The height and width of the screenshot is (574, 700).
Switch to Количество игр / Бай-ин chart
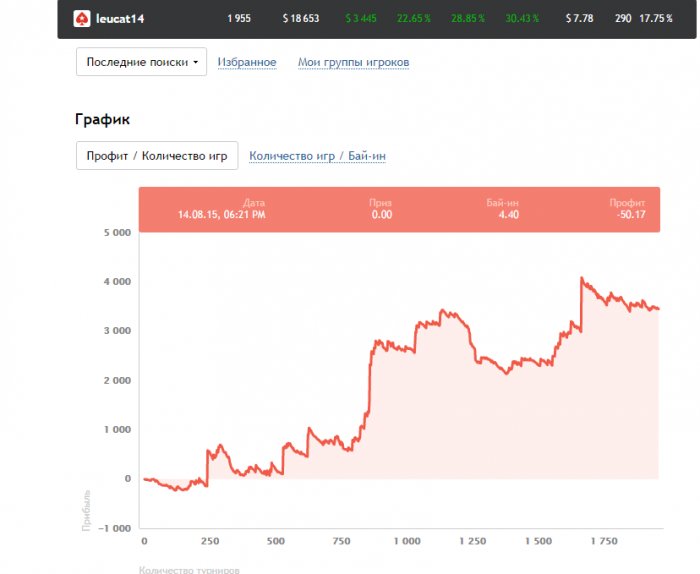[317, 156]
